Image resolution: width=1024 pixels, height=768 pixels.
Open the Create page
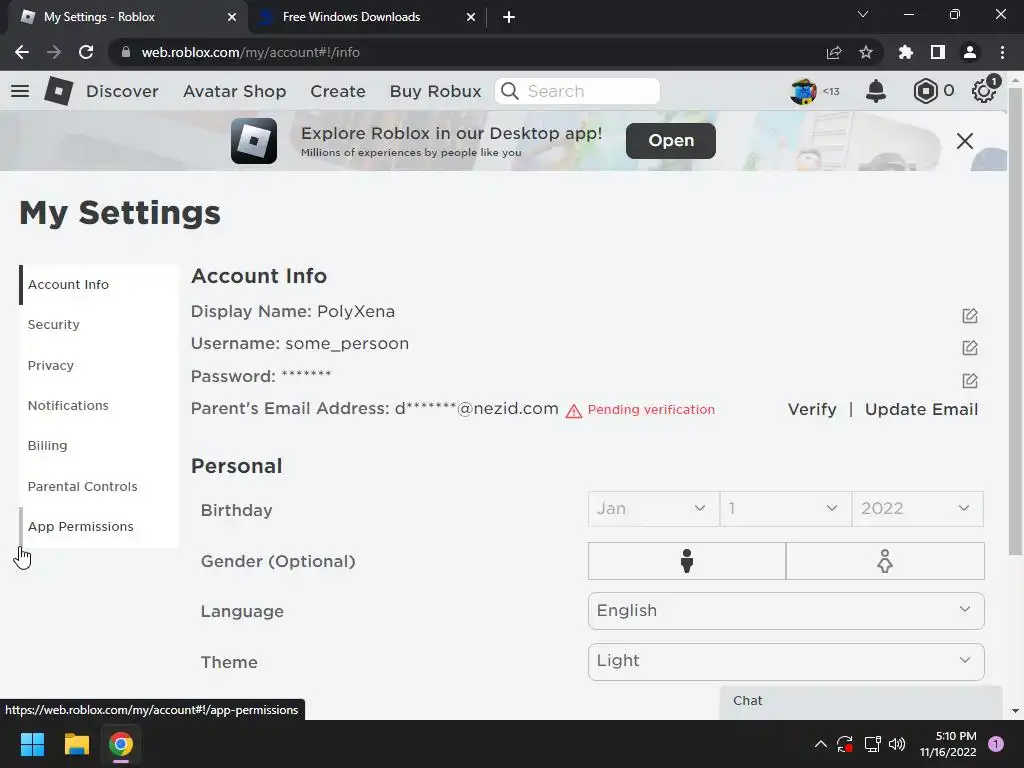(338, 91)
